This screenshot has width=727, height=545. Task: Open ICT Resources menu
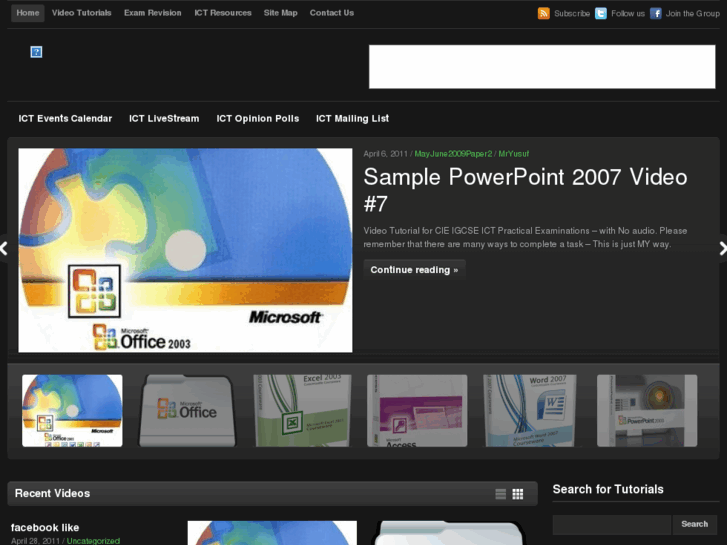point(223,13)
